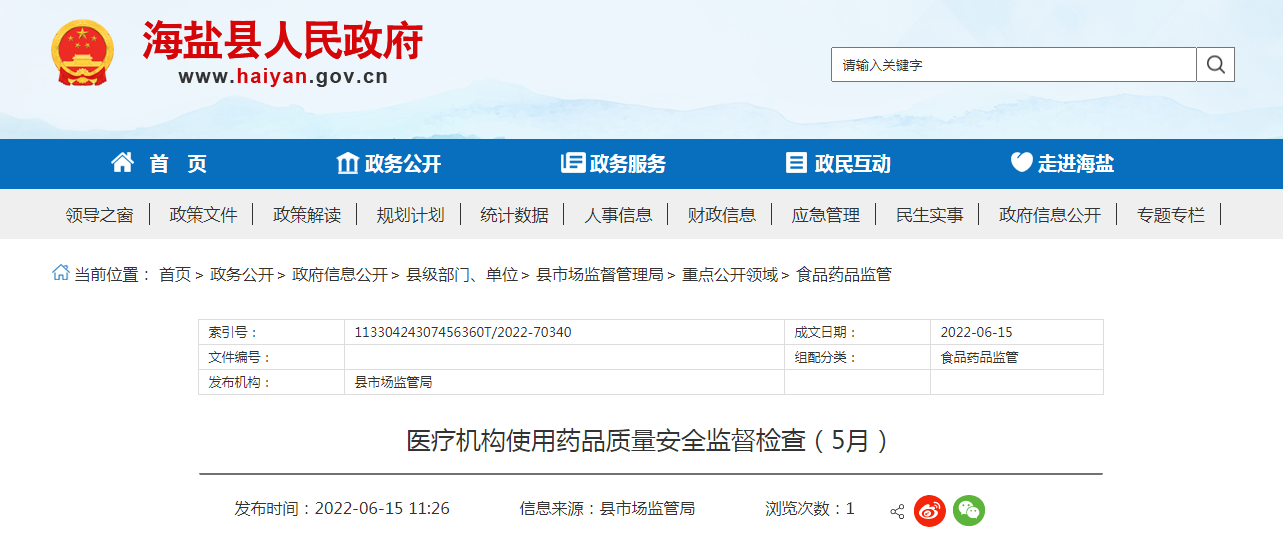Go to 政民互动 section
The width and height of the screenshot is (1283, 539).
click(x=838, y=164)
